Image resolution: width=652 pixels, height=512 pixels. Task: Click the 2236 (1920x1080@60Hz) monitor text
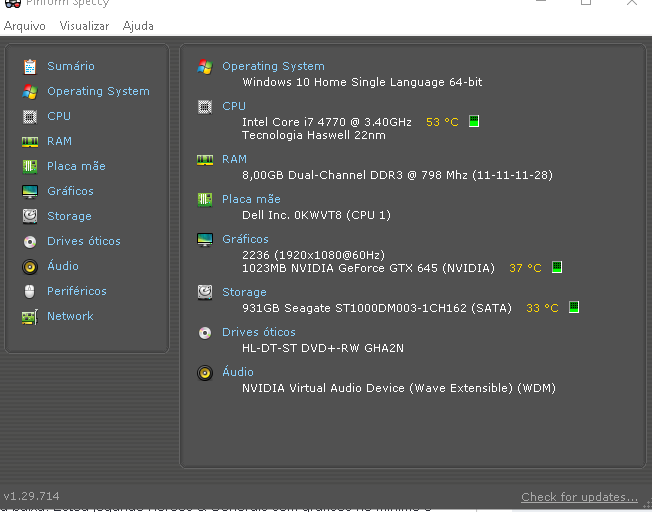click(314, 255)
